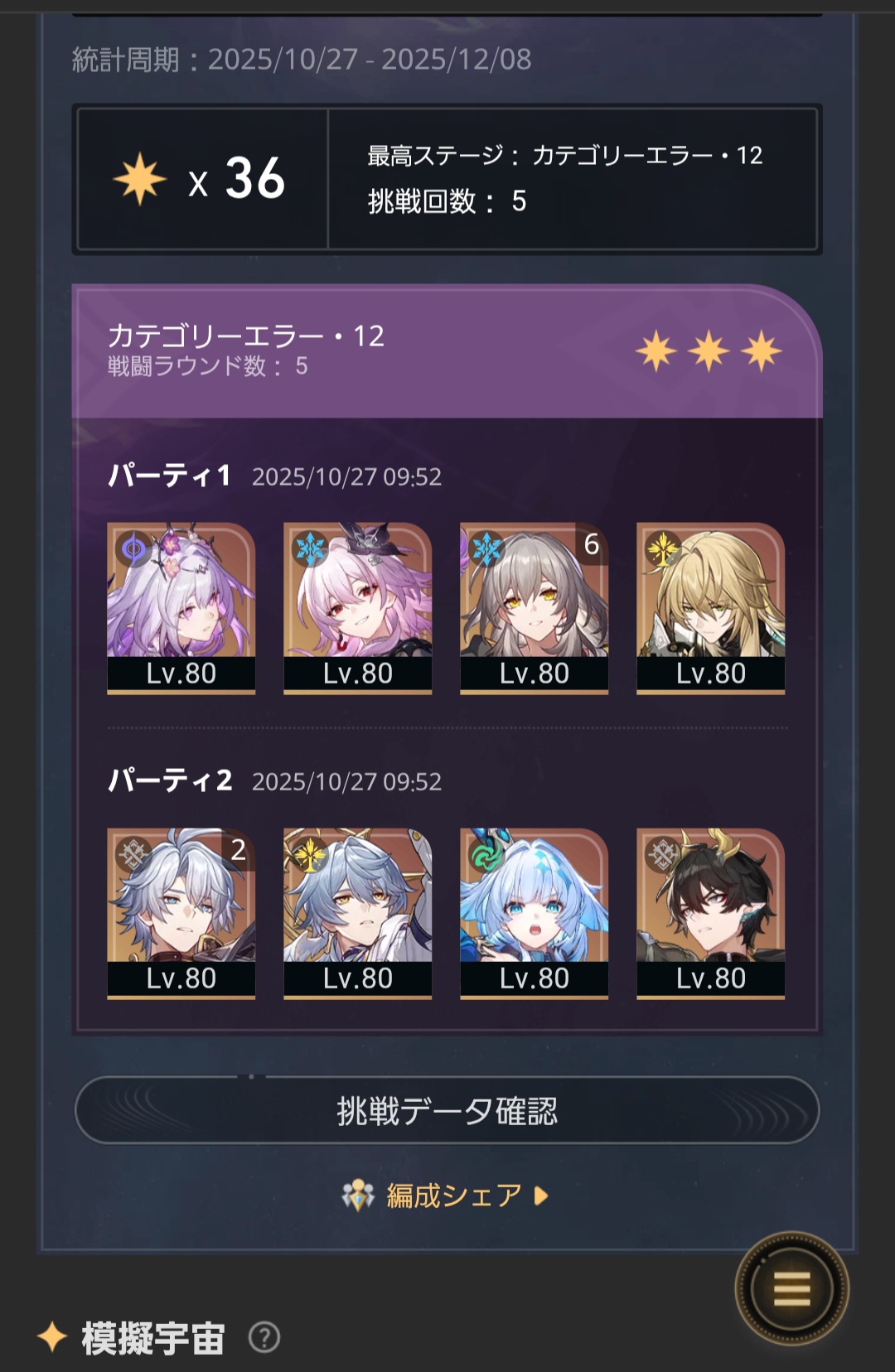Click the three-star rating on stage header

(709, 351)
